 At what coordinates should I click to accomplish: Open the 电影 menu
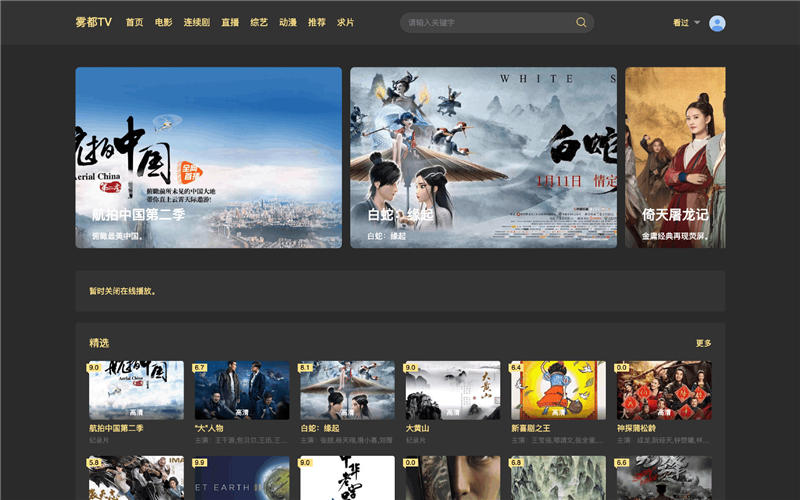pos(163,22)
